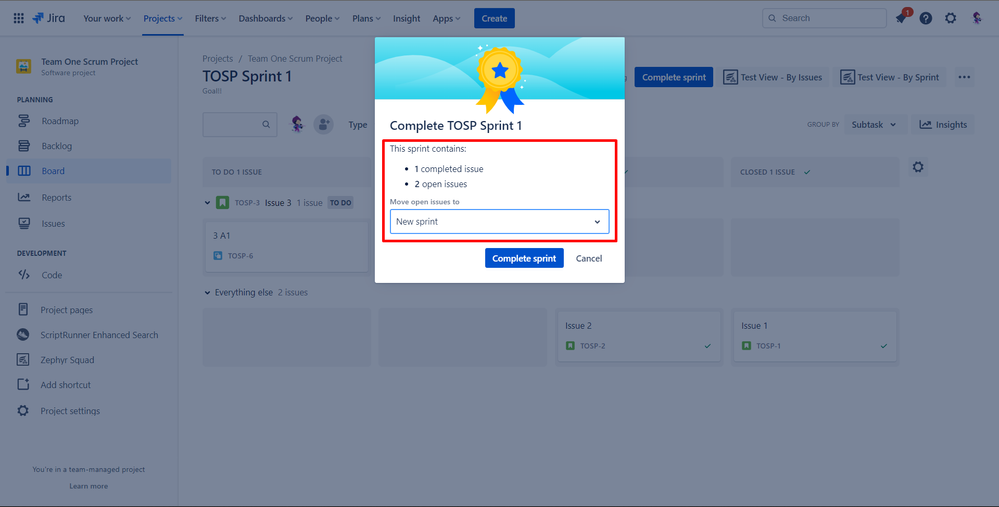999x507 pixels.
Task: Expand the Apps menu
Action: click(447, 18)
